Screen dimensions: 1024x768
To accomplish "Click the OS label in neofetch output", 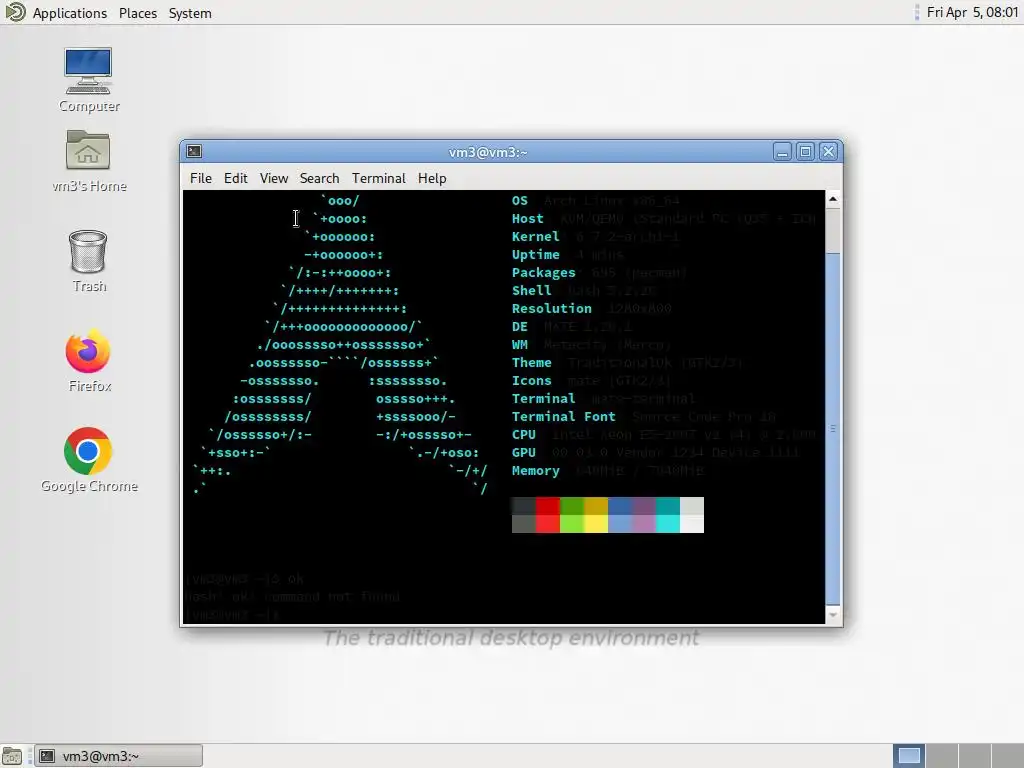I will [520, 200].
